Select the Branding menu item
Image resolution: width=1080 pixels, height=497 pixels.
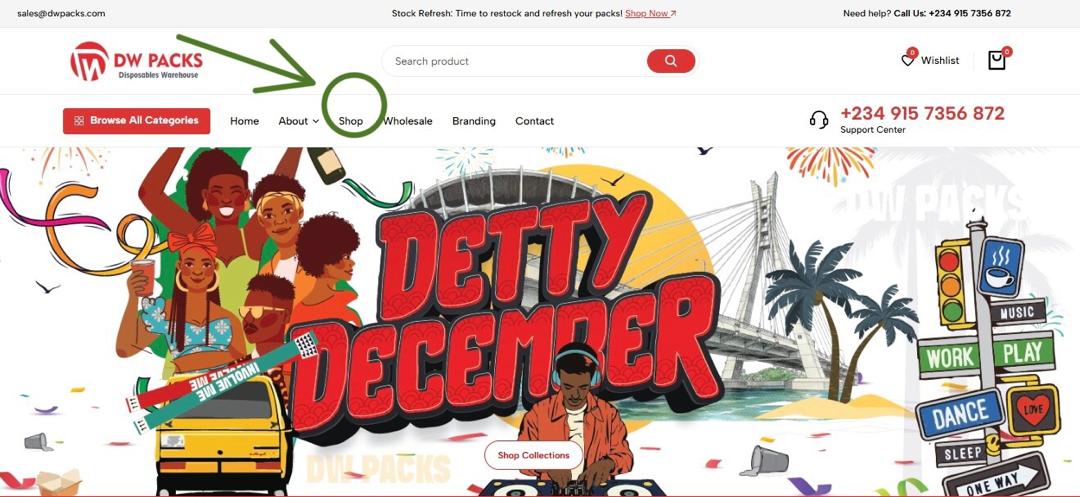coord(474,121)
